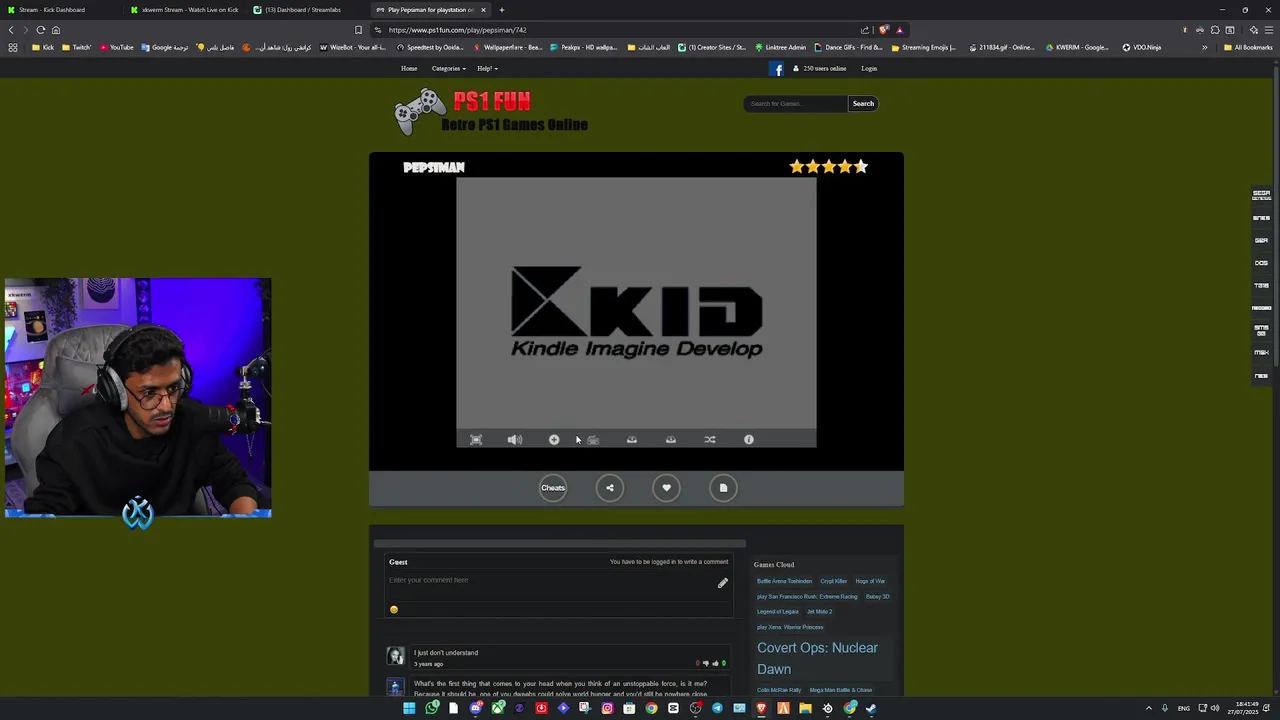Open the gamepad controls icon
Viewport: 1280px width, 720px height.
coord(593,440)
